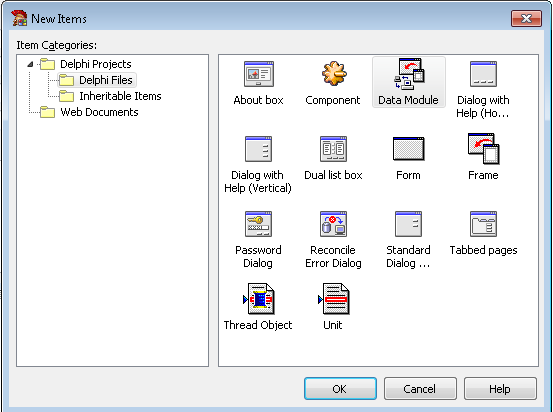Select the Password Dialog icon
Image resolution: width=553 pixels, height=412 pixels.
point(259,224)
